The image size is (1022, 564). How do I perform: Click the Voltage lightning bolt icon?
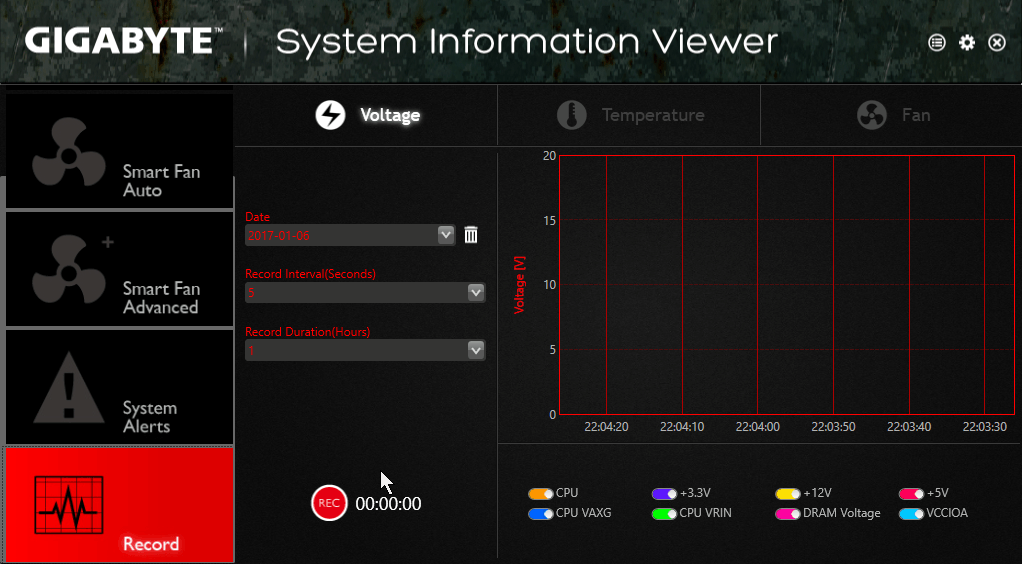click(330, 115)
